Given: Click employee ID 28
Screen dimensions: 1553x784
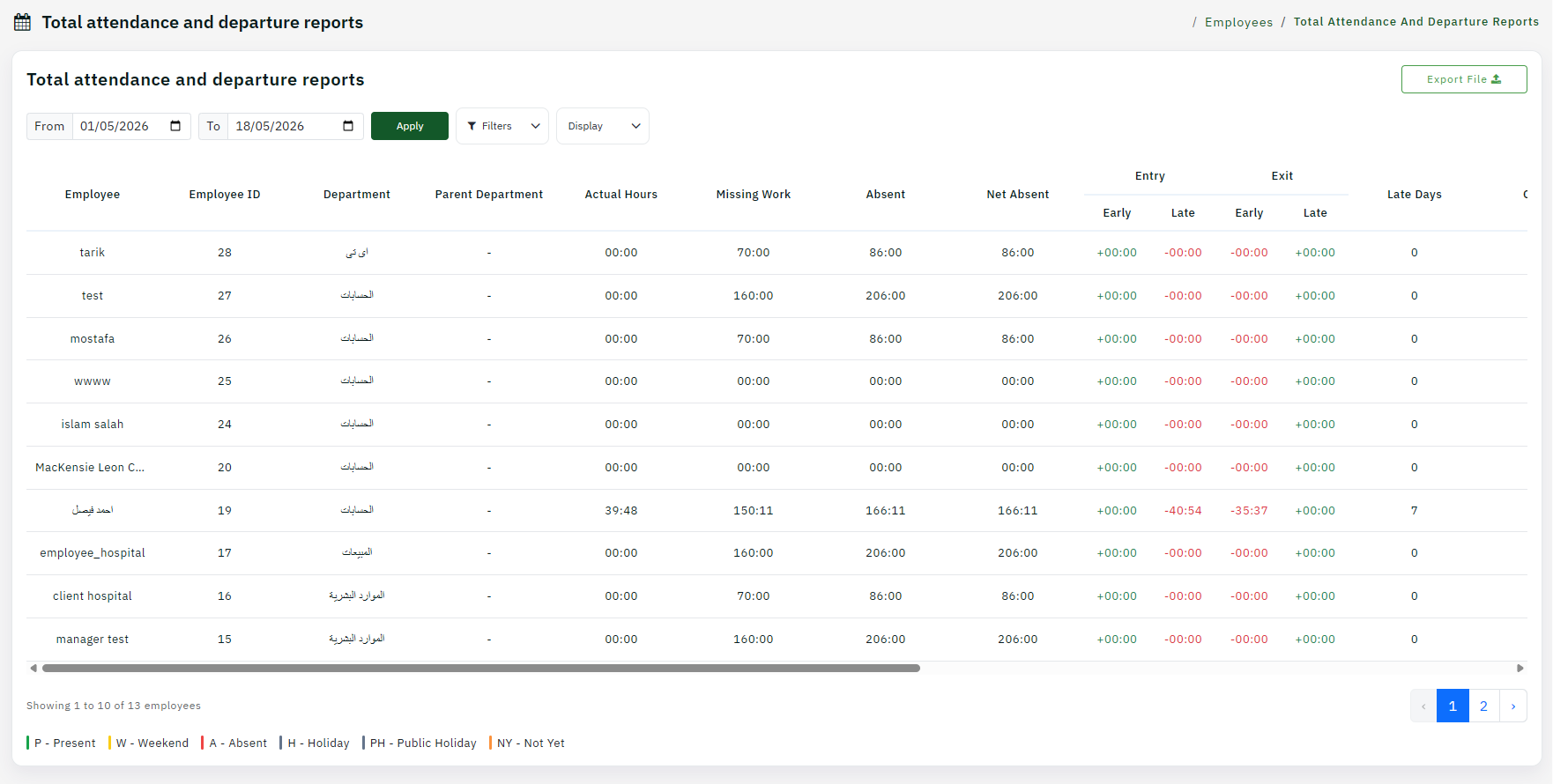Looking at the screenshot, I should coord(225,253).
